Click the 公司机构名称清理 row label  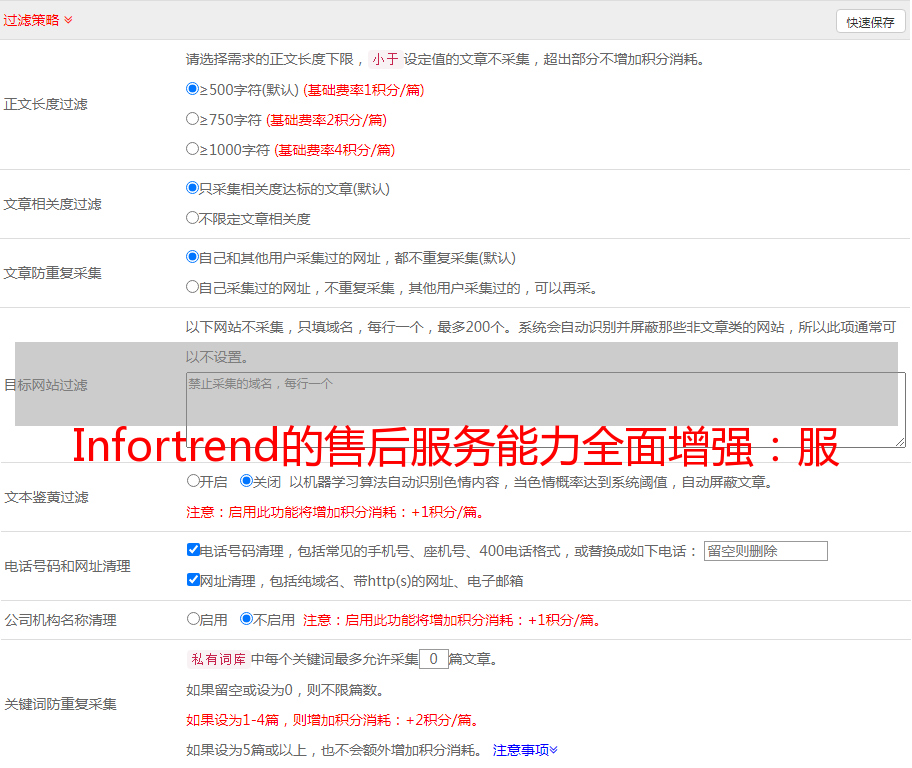(60, 620)
